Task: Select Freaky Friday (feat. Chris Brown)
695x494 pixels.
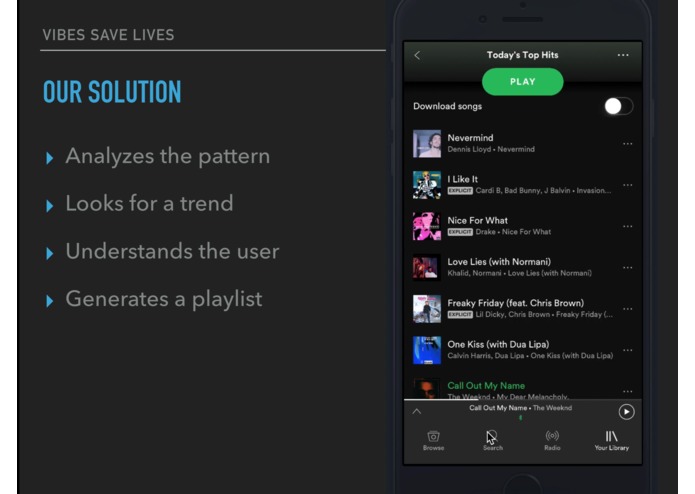Action: (530, 308)
